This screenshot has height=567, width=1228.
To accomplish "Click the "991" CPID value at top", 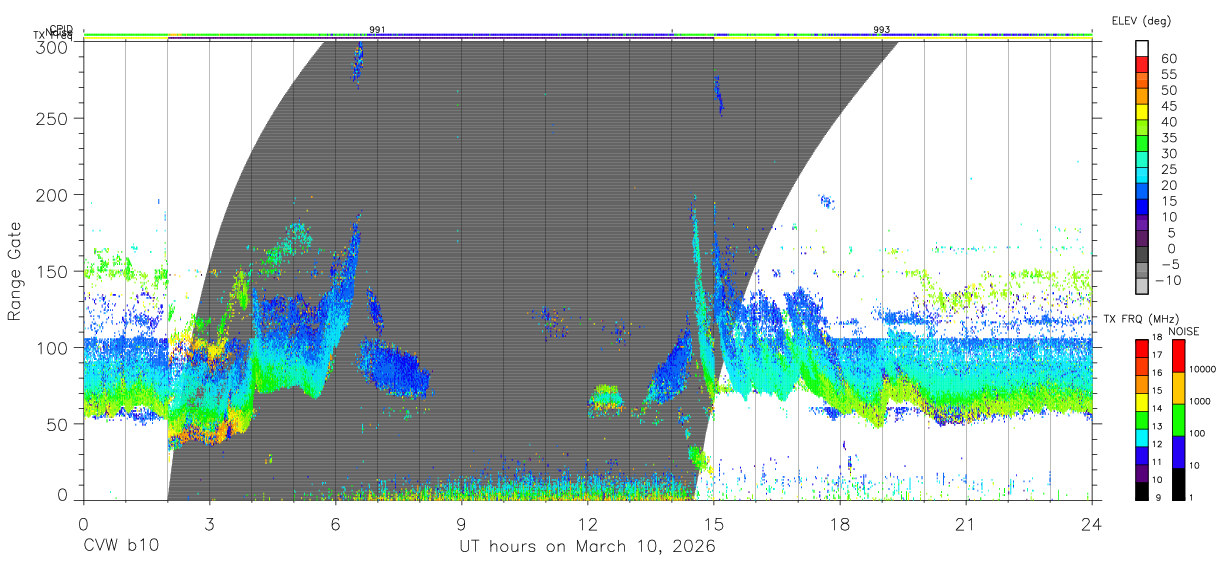I will pos(377,30).
